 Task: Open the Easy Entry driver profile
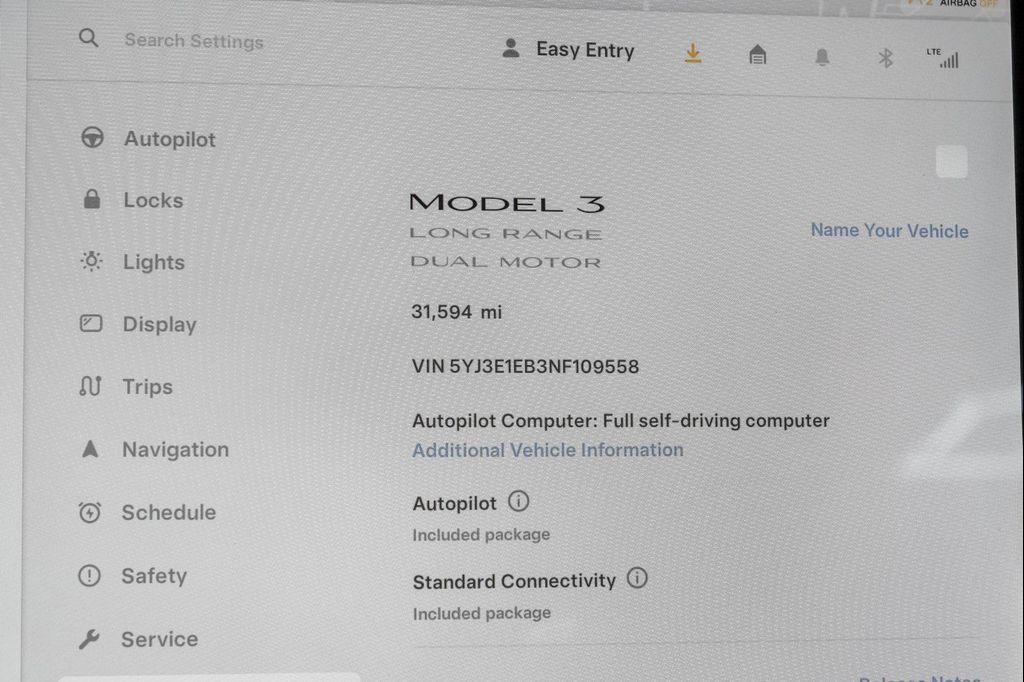click(x=568, y=50)
